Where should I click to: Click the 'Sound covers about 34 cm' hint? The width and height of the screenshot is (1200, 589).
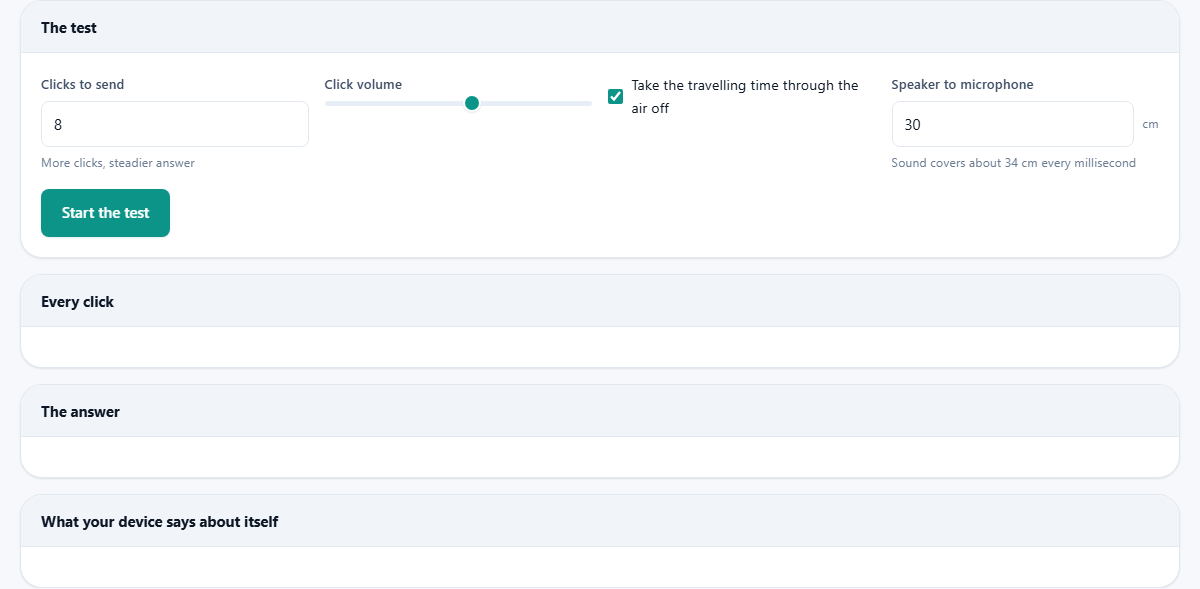1014,163
